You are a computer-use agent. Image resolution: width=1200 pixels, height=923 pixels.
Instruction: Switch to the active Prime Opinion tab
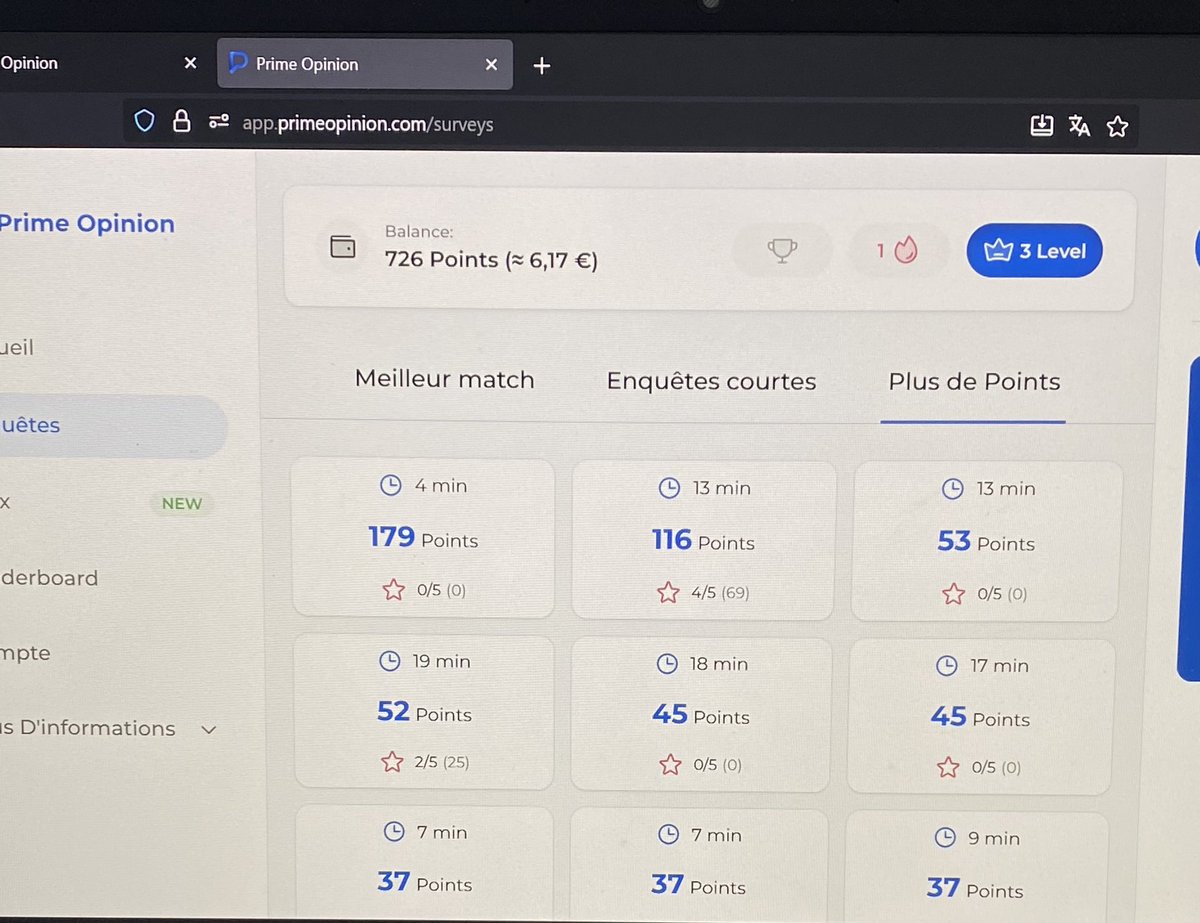[365, 64]
